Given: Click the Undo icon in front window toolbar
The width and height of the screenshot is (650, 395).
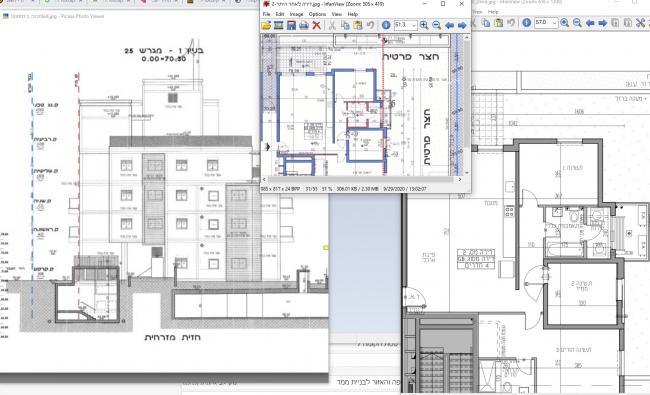Looking at the screenshot, I should tap(370, 25).
